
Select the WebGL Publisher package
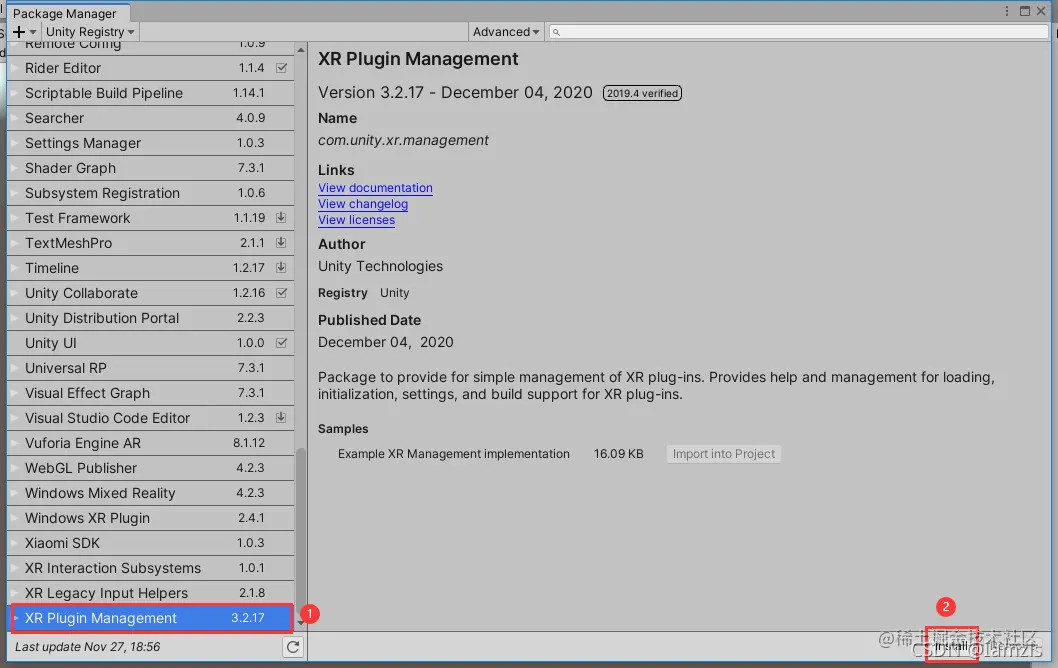coord(150,468)
